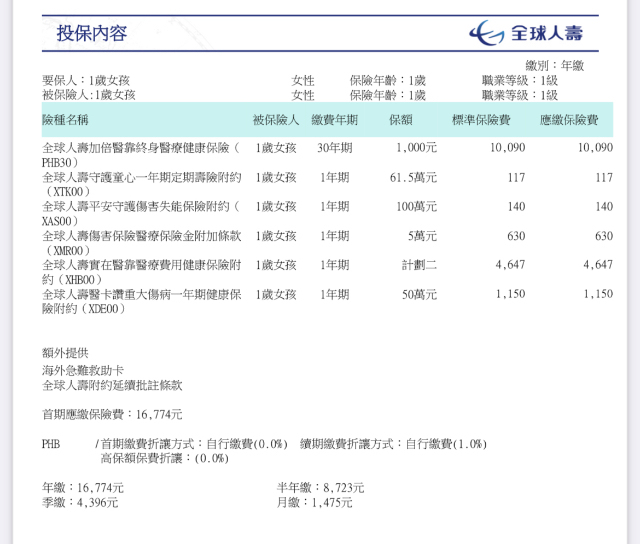The width and height of the screenshot is (640, 544).
Task: Click the 計劃二 plan cell
Action: click(419, 265)
